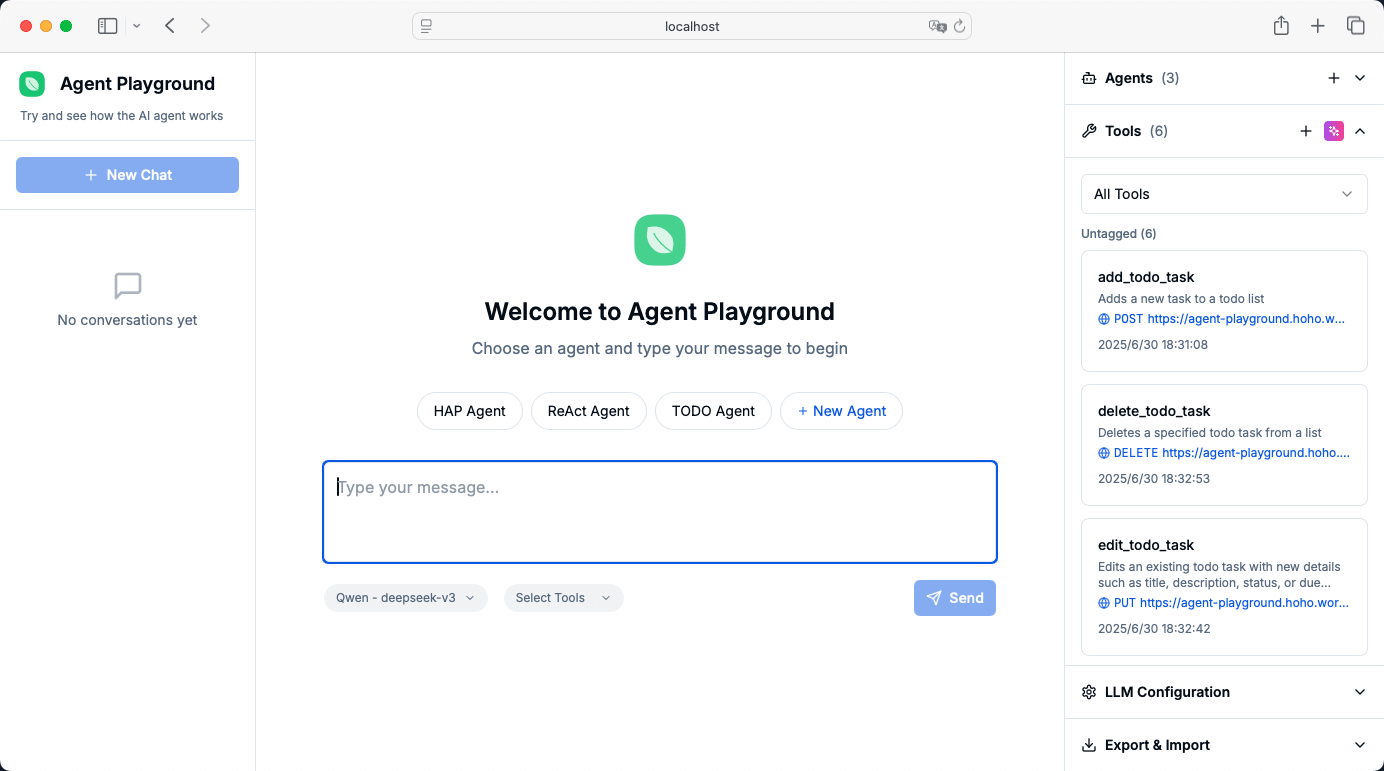Click the plus icon to add a new agent
Screen dimensions: 1384x771
tap(1334, 77)
